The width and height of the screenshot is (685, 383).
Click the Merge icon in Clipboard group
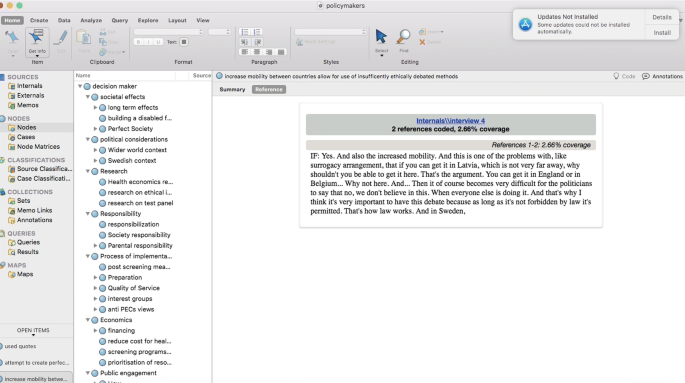tap(103, 52)
